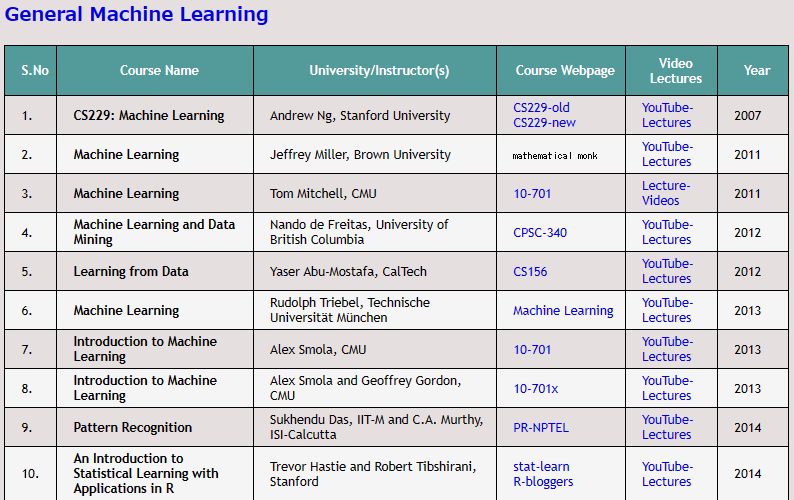Open the 10-701 link for Alex Smola, CMU
The image size is (794, 500).
(532, 350)
